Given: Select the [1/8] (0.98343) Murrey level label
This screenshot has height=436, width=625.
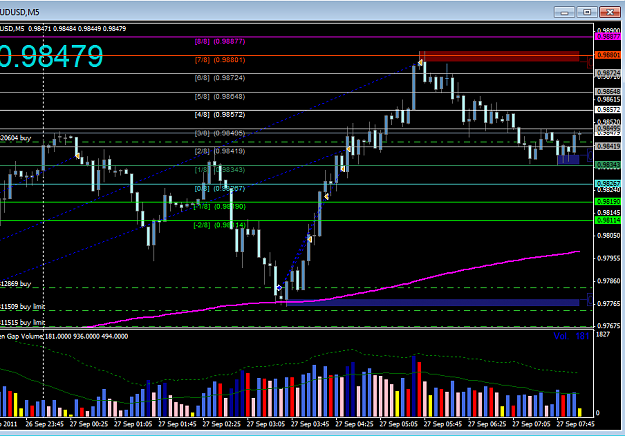Looking at the screenshot, I should point(220,170).
